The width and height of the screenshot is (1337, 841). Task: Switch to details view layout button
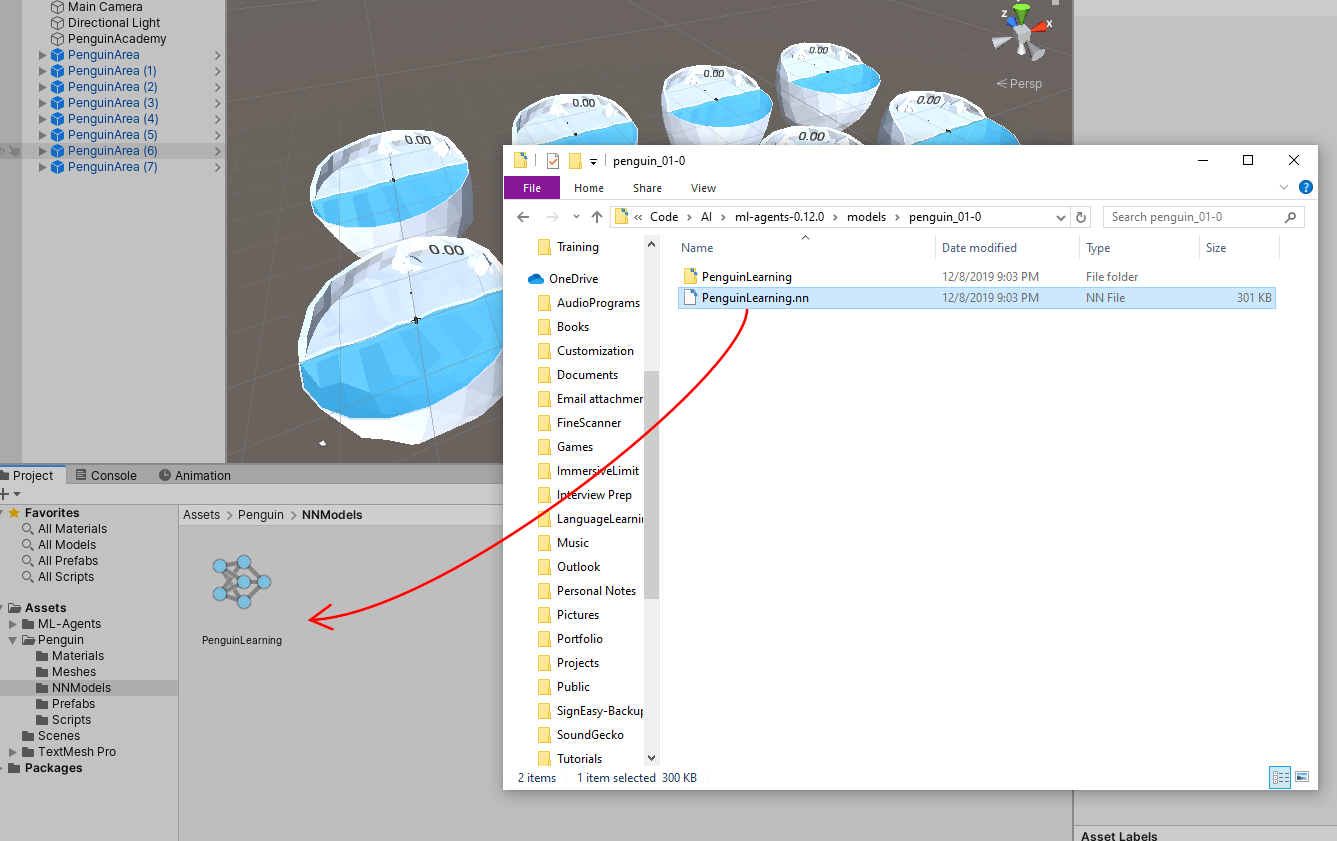pos(1279,777)
